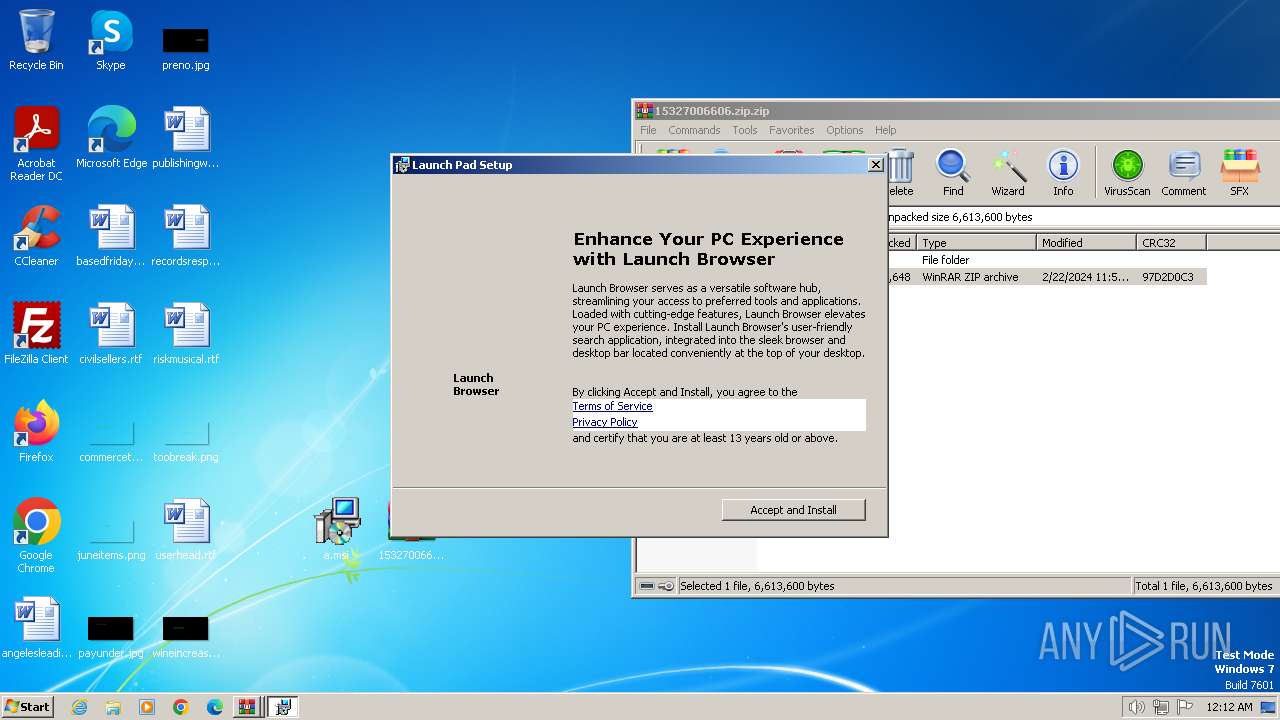Select the Skype desktop shortcut

[x=111, y=40]
